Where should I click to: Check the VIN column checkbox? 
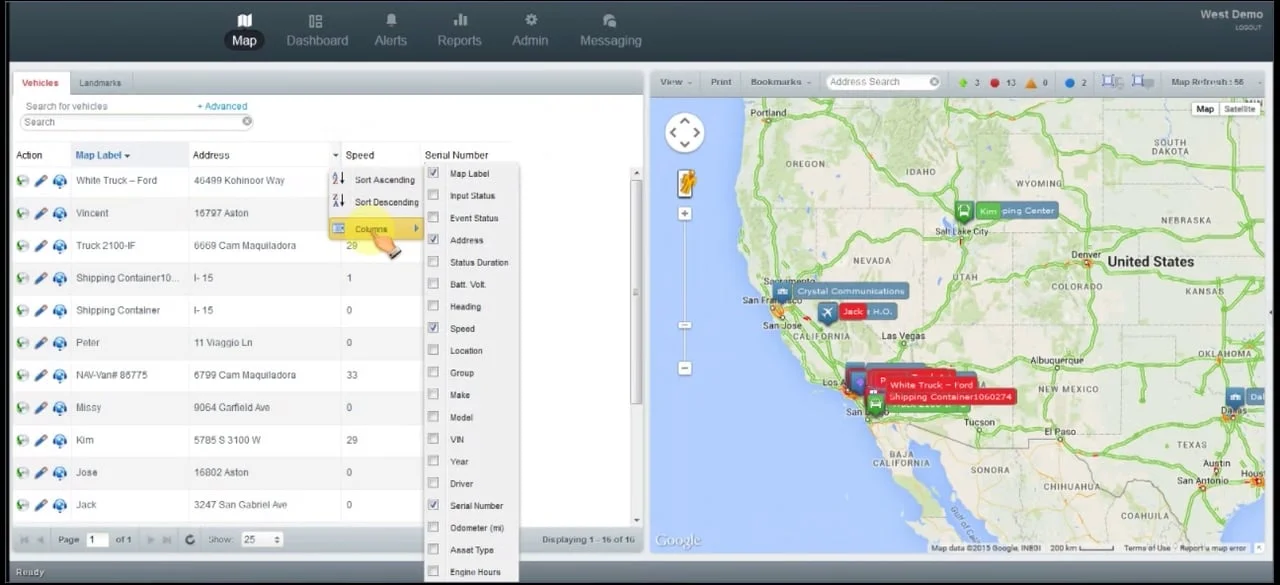click(433, 439)
